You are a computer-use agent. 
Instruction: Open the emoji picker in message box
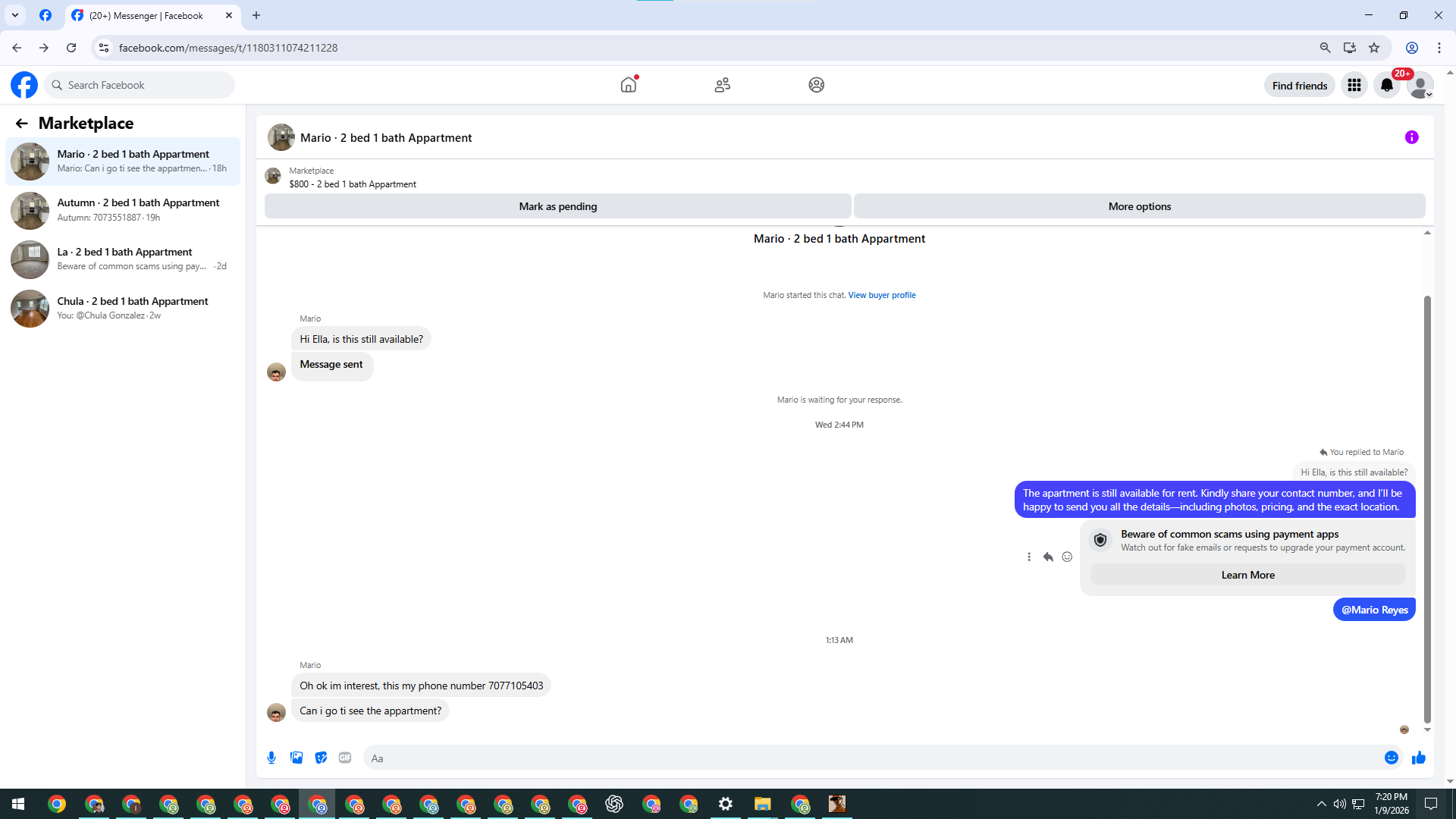click(x=1391, y=758)
